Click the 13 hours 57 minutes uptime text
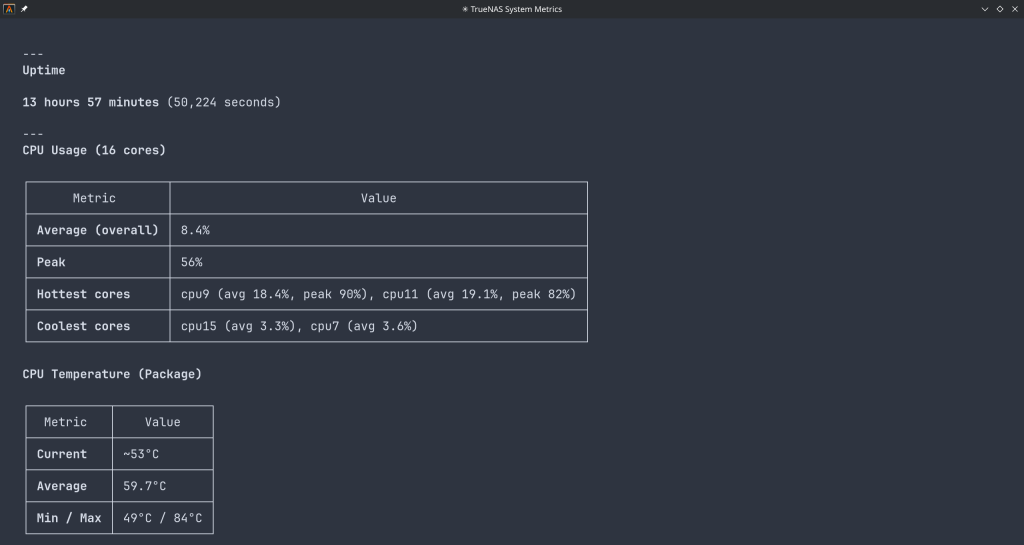1024x545 pixels. point(90,102)
